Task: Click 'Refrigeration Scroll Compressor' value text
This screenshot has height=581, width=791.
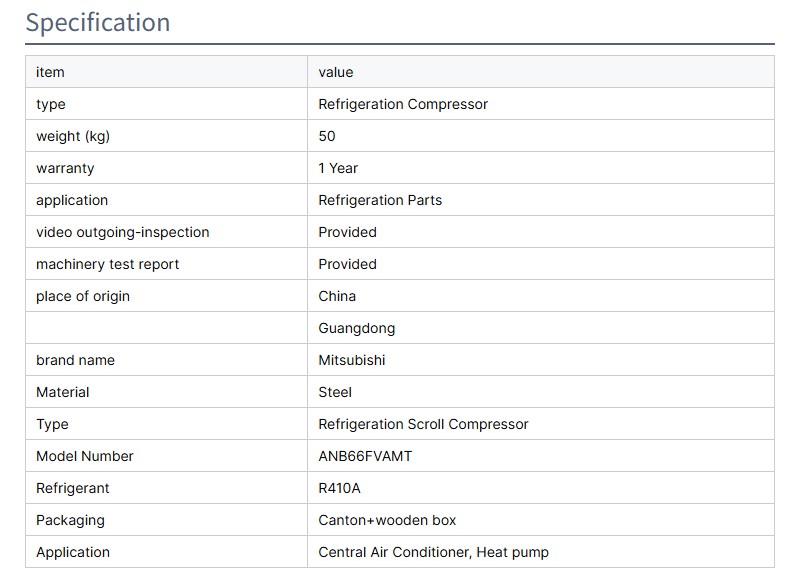Action: coord(423,424)
